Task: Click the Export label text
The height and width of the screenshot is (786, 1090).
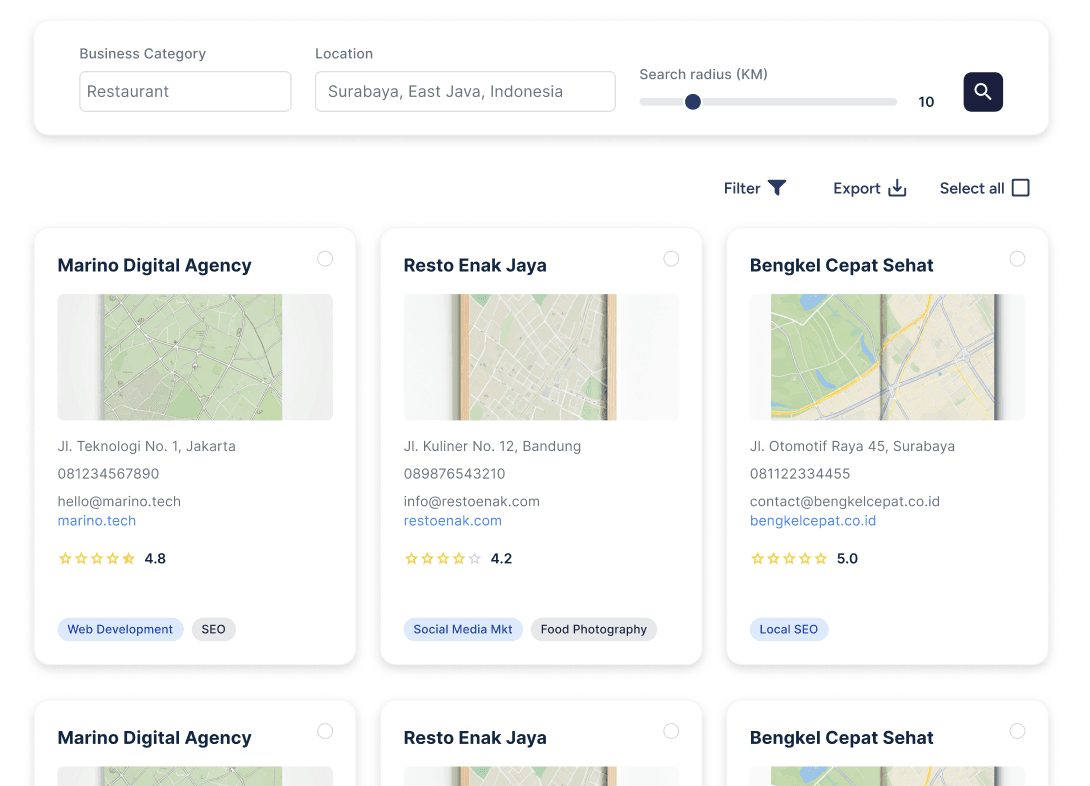Action: coord(856,188)
